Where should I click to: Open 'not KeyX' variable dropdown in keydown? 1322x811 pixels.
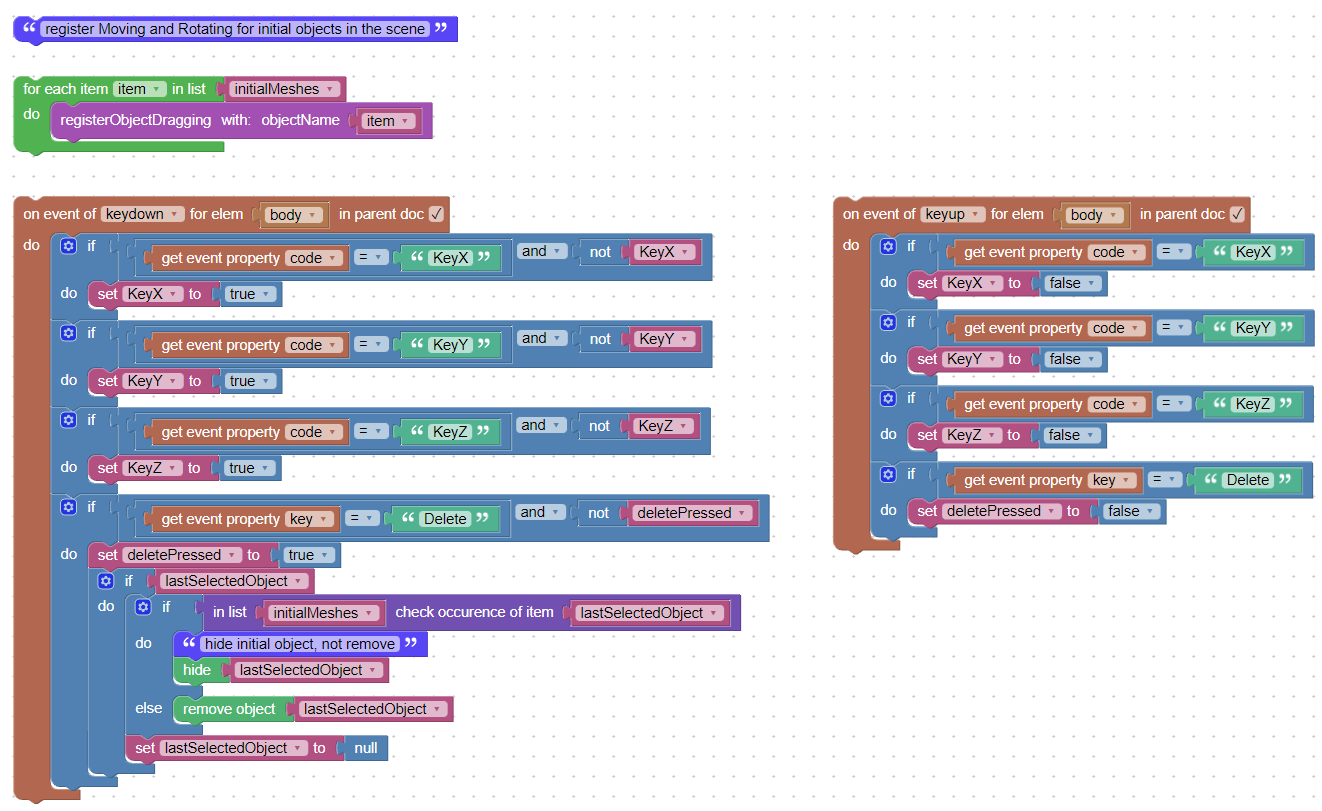(664, 252)
